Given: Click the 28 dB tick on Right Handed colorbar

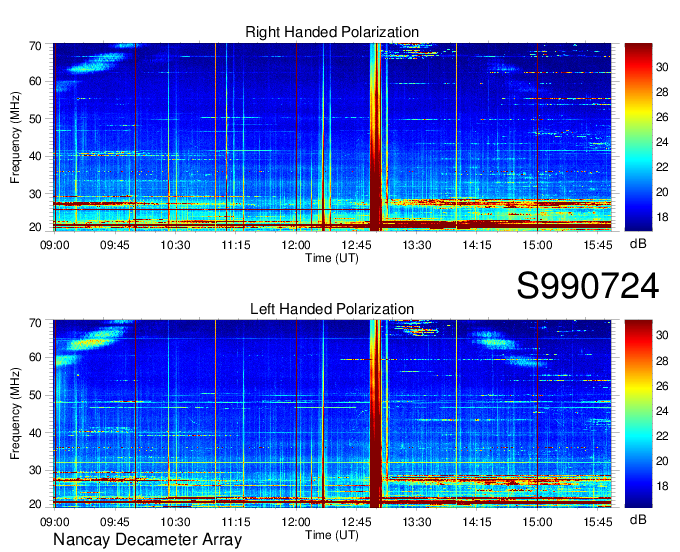Looking at the screenshot, I should (662, 92).
